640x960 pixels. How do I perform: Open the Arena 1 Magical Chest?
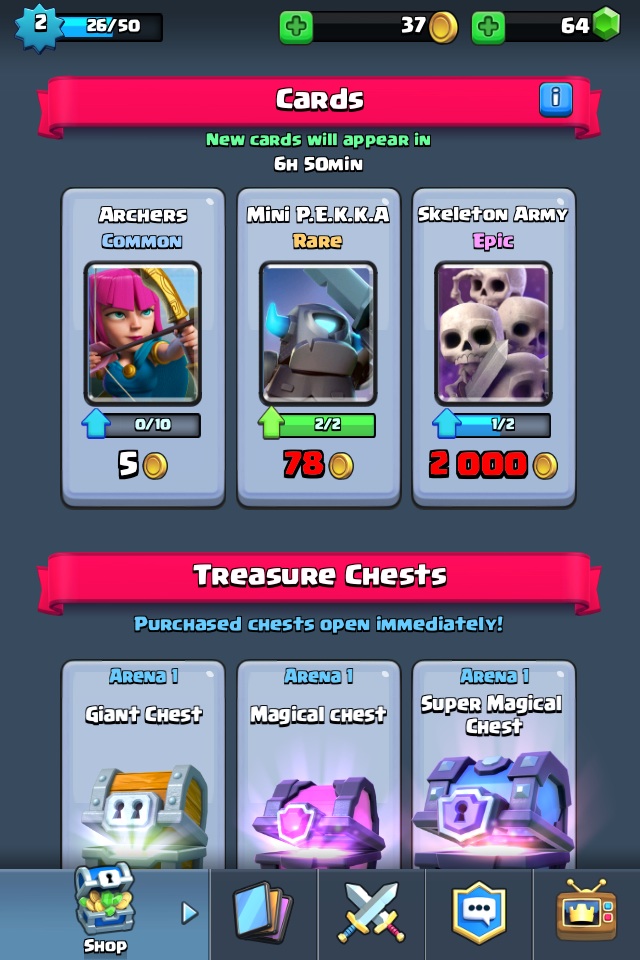point(318,764)
